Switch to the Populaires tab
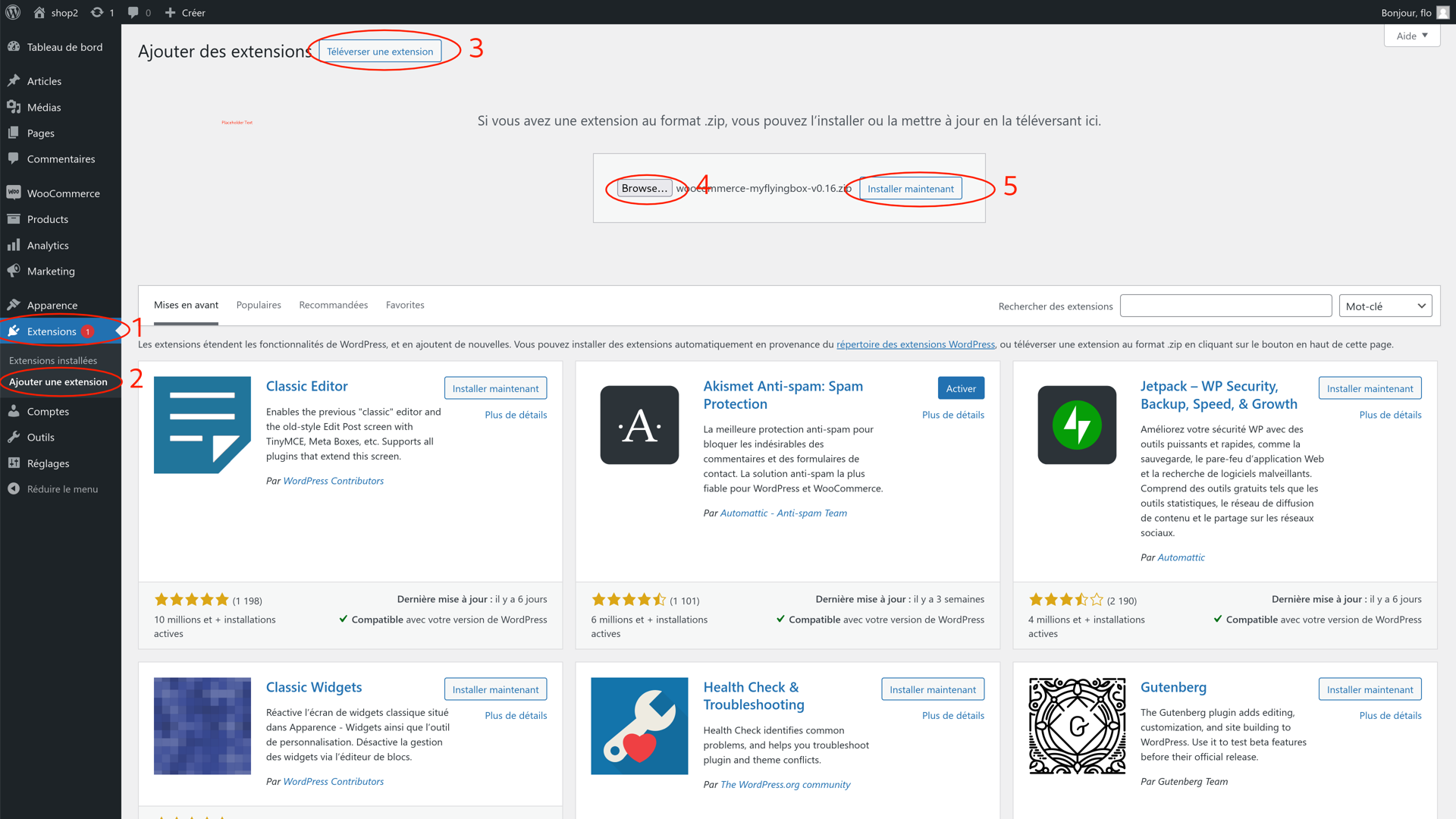The width and height of the screenshot is (1456, 819). pyautogui.click(x=259, y=305)
